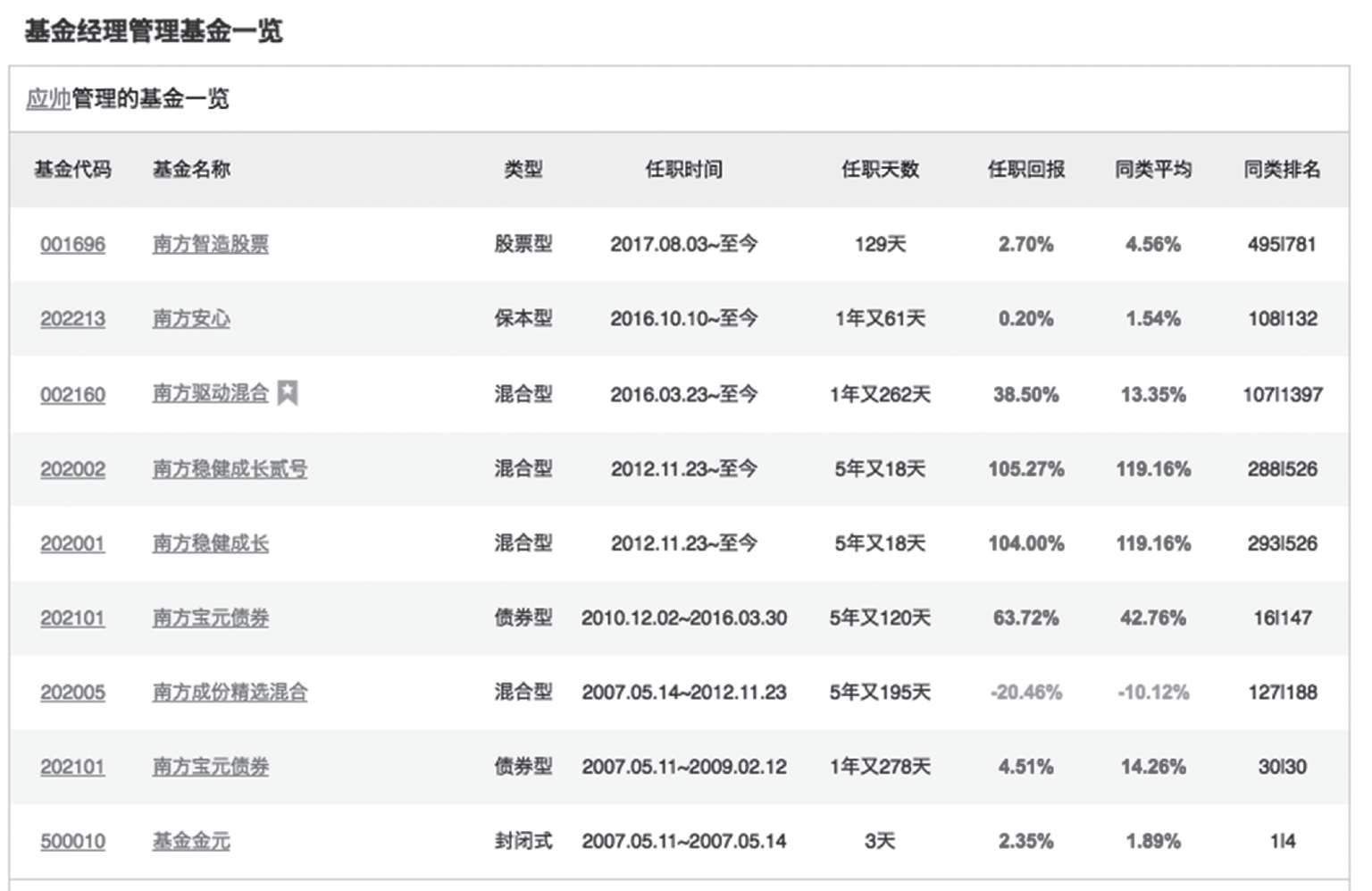The image size is (1372, 891).
Task: Click the 任职时间 column header
Action: (684, 169)
